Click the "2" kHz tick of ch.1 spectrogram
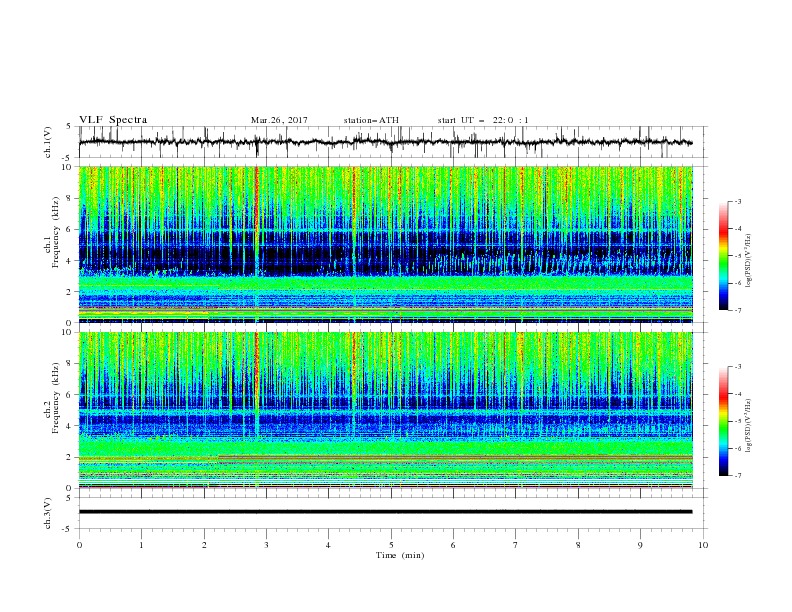This screenshot has width=792, height=612. [69, 291]
